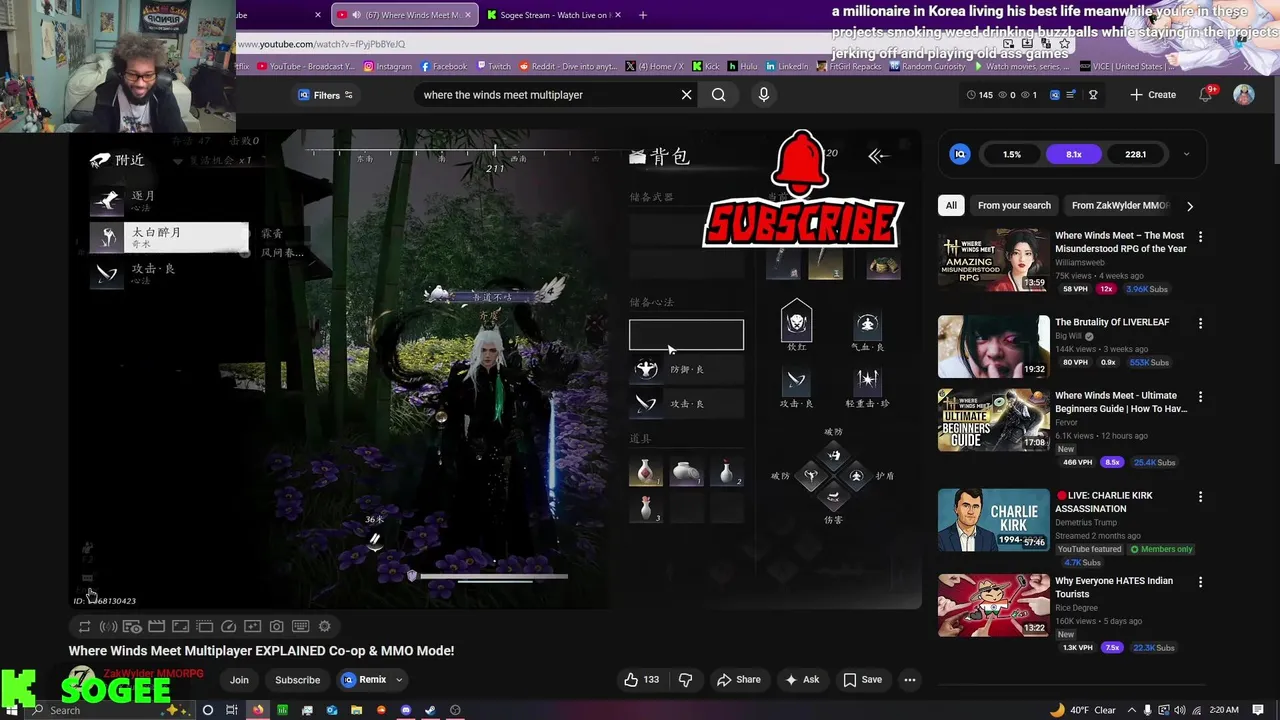Click the 228.1 stat pill
The height and width of the screenshot is (720, 1280).
click(x=1135, y=154)
